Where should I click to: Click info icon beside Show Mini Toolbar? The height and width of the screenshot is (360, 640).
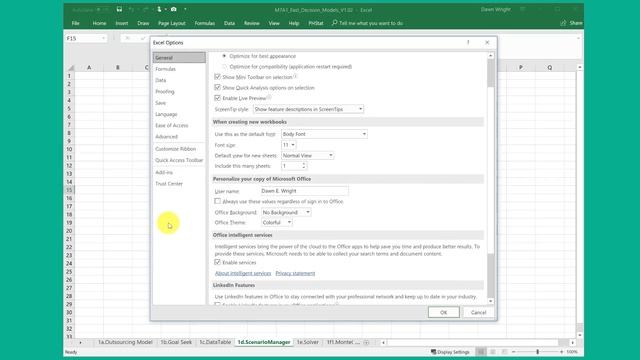295,76
